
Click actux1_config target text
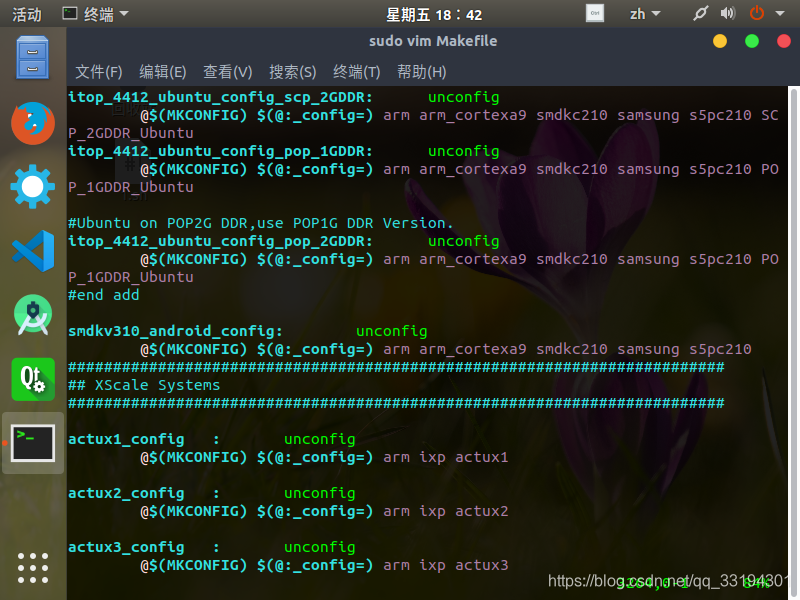pos(126,439)
